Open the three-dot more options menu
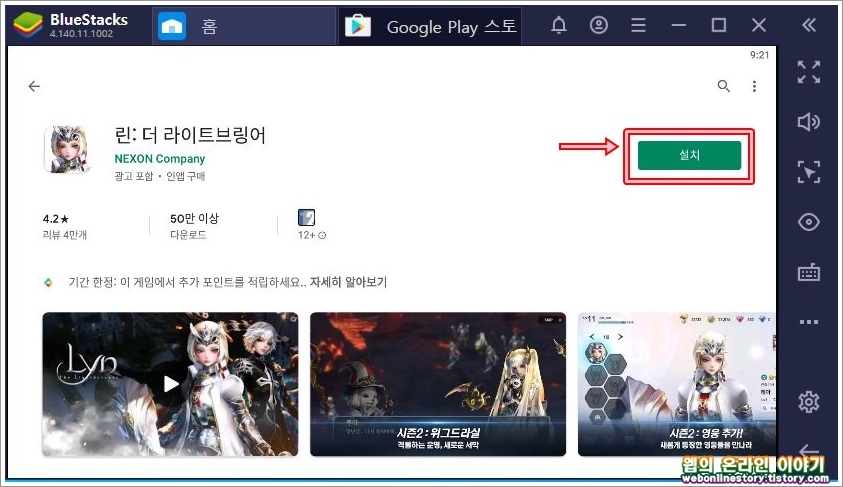This screenshot has width=843, height=487. [754, 86]
